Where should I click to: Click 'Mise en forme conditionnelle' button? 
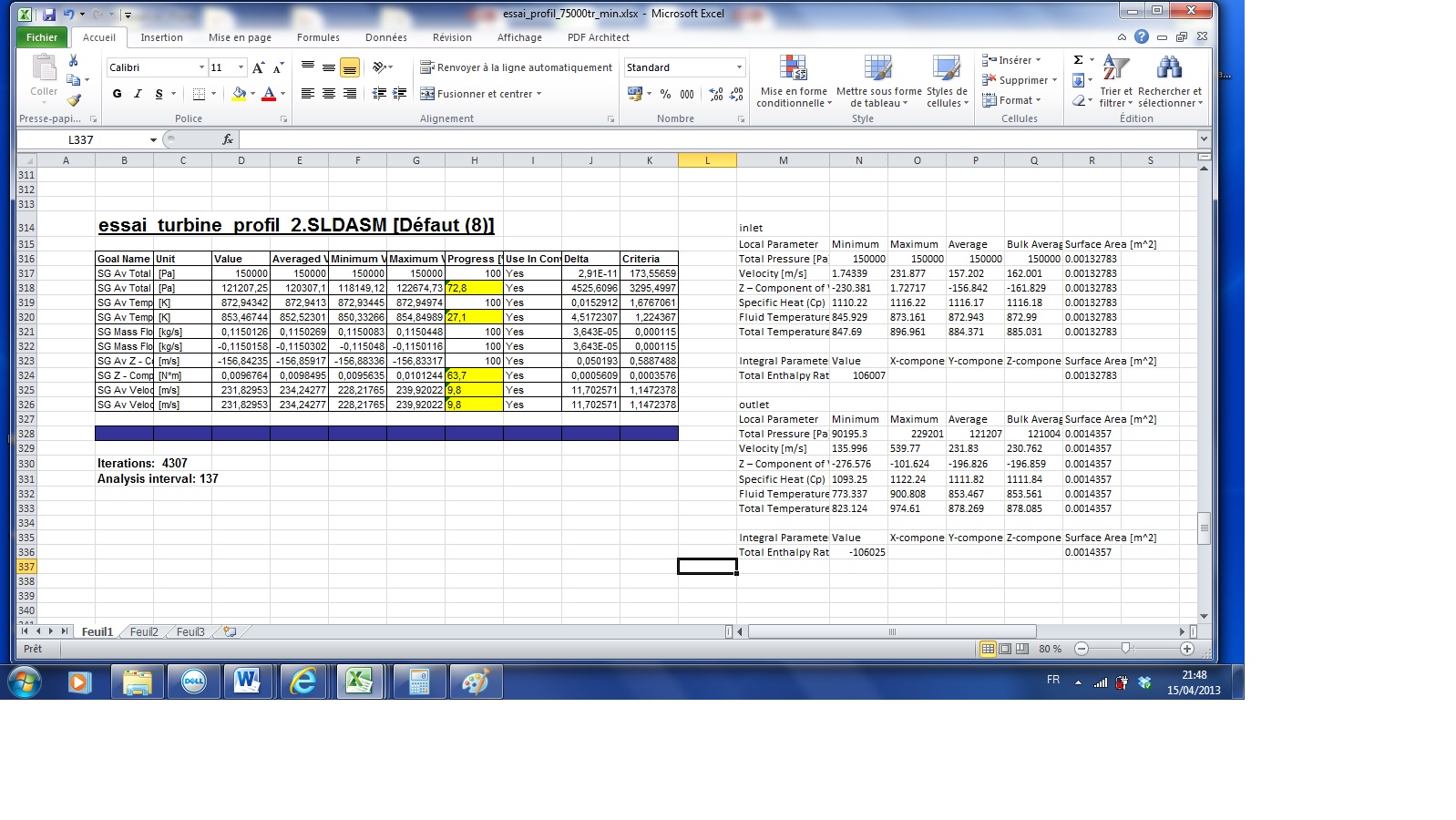(x=794, y=82)
